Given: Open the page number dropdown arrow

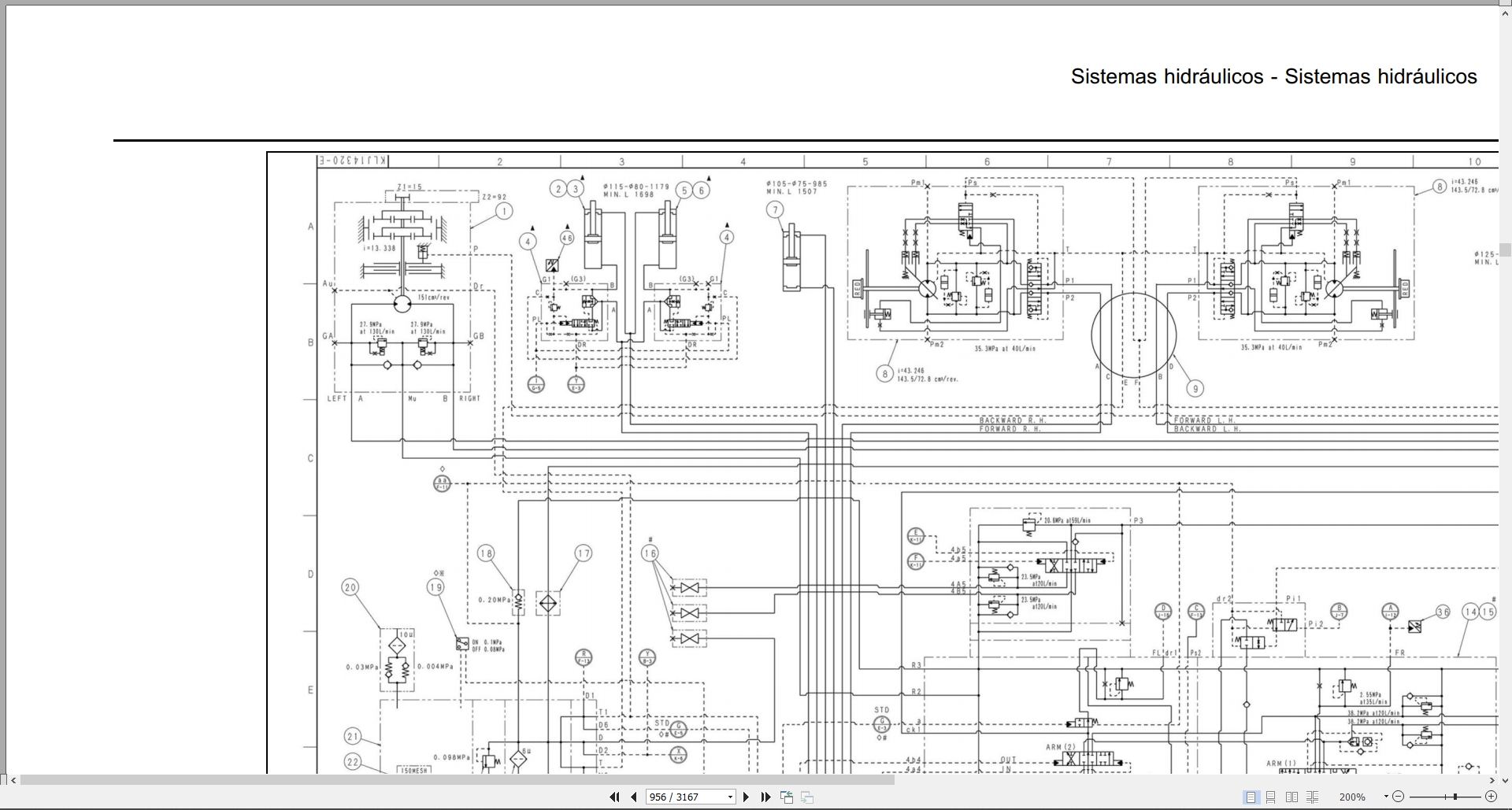Looking at the screenshot, I should click(x=730, y=797).
